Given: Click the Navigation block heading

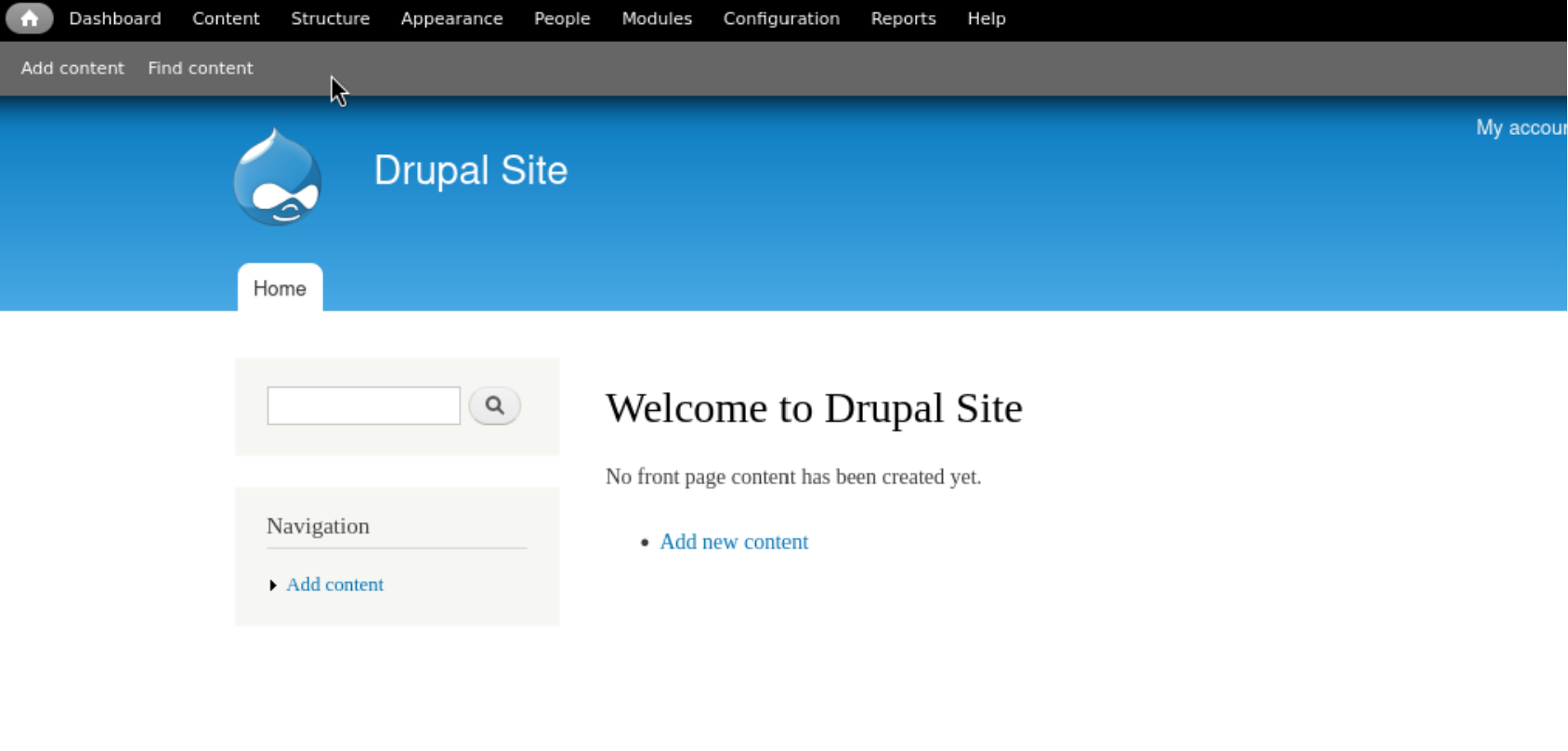Looking at the screenshot, I should [x=318, y=526].
